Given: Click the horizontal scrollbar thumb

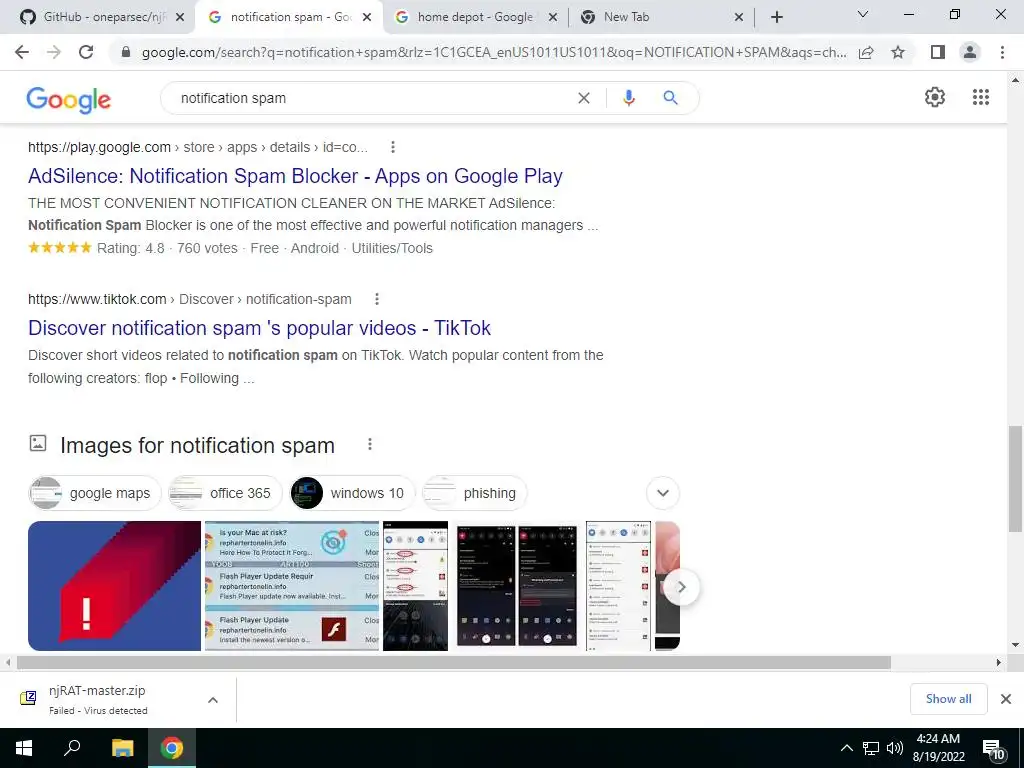Looking at the screenshot, I should 453,662.
